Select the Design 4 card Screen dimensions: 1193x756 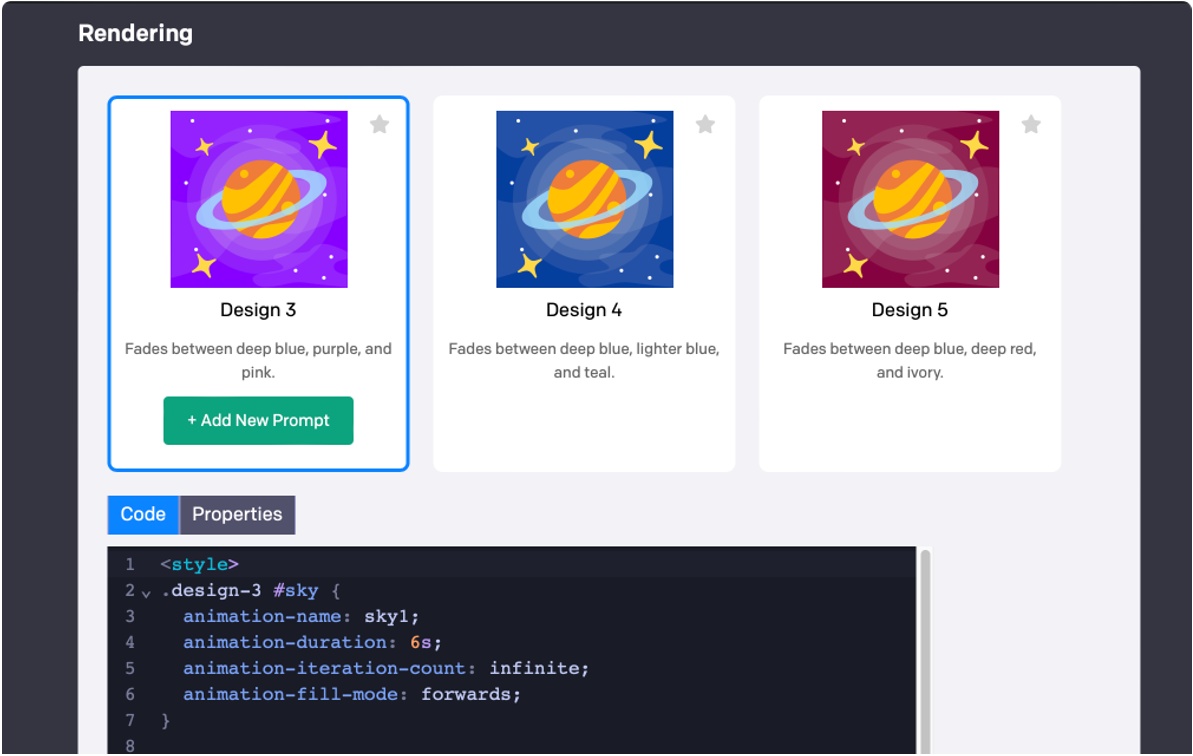click(583, 430)
